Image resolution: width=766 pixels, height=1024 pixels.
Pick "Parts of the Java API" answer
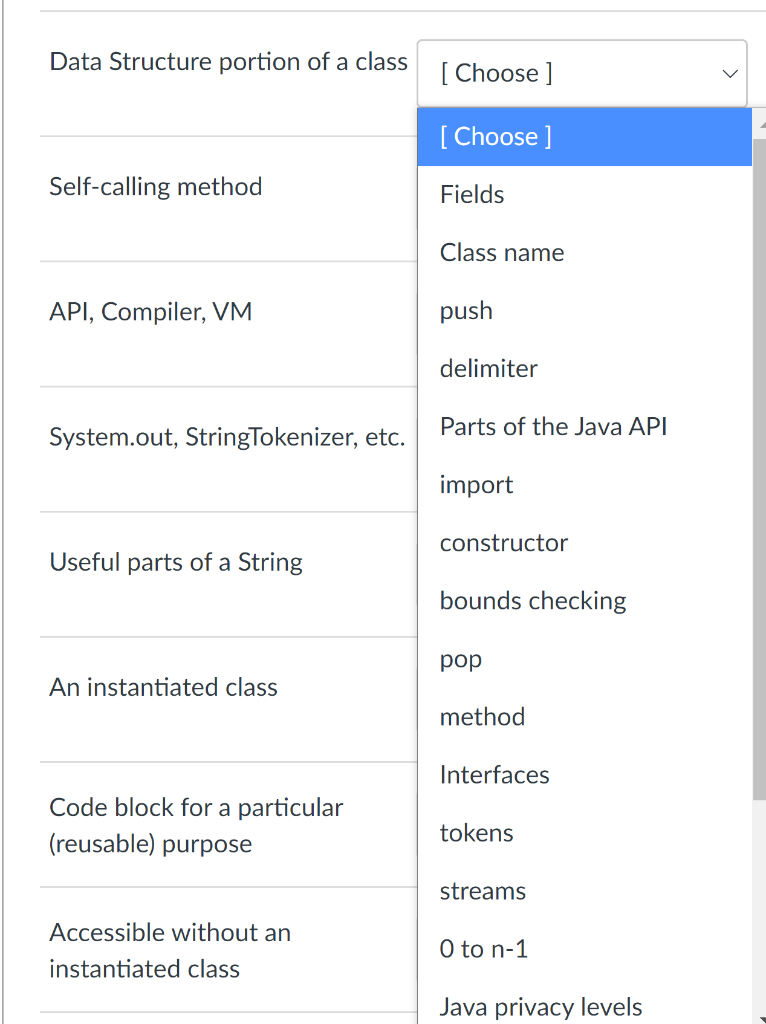(x=553, y=426)
